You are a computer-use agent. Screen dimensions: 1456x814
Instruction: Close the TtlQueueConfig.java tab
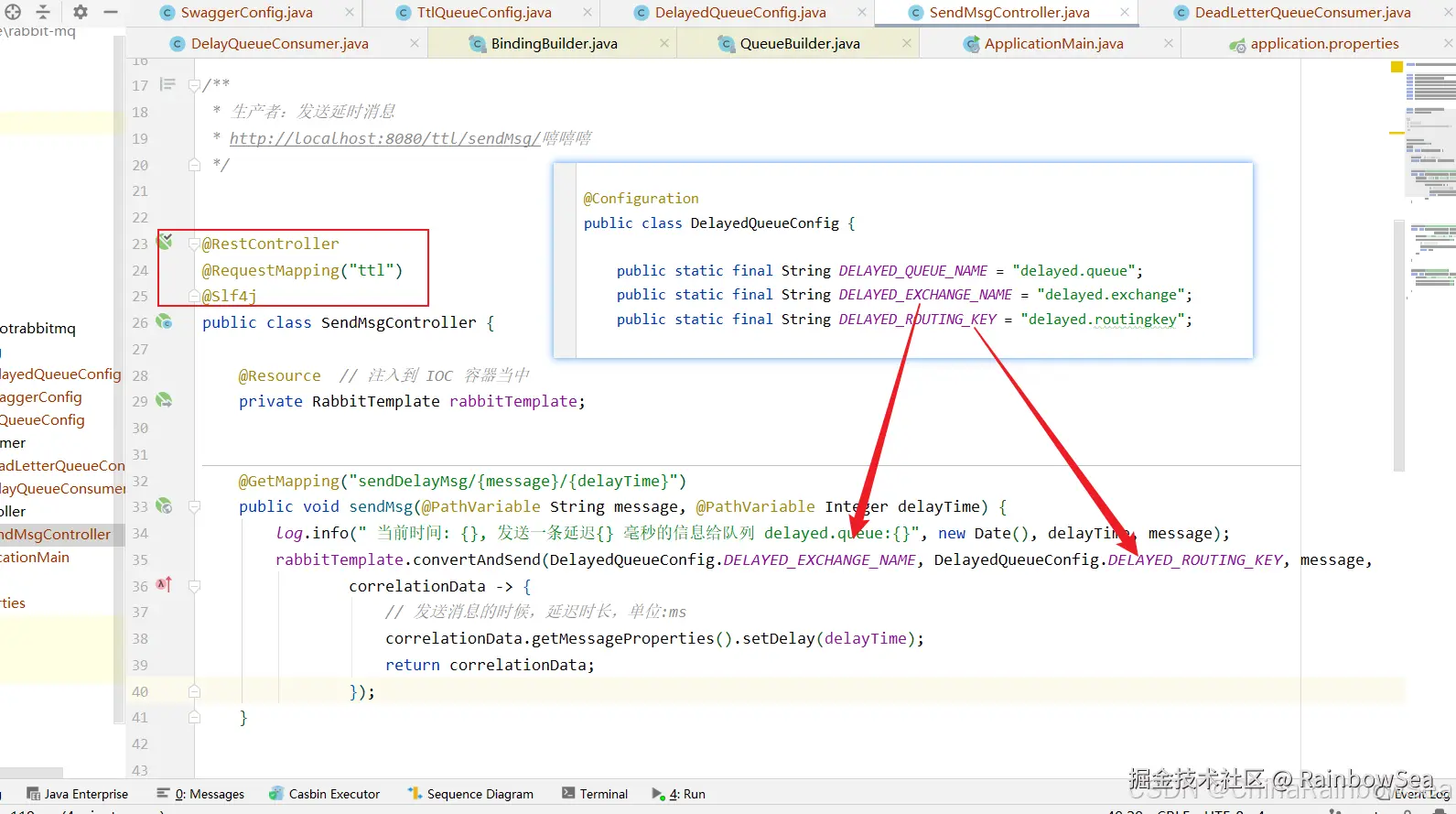click(588, 13)
